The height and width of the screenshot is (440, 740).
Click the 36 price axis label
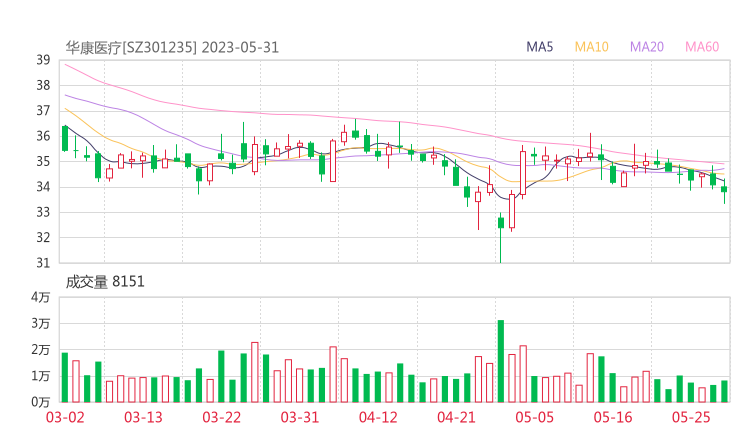[43, 136]
